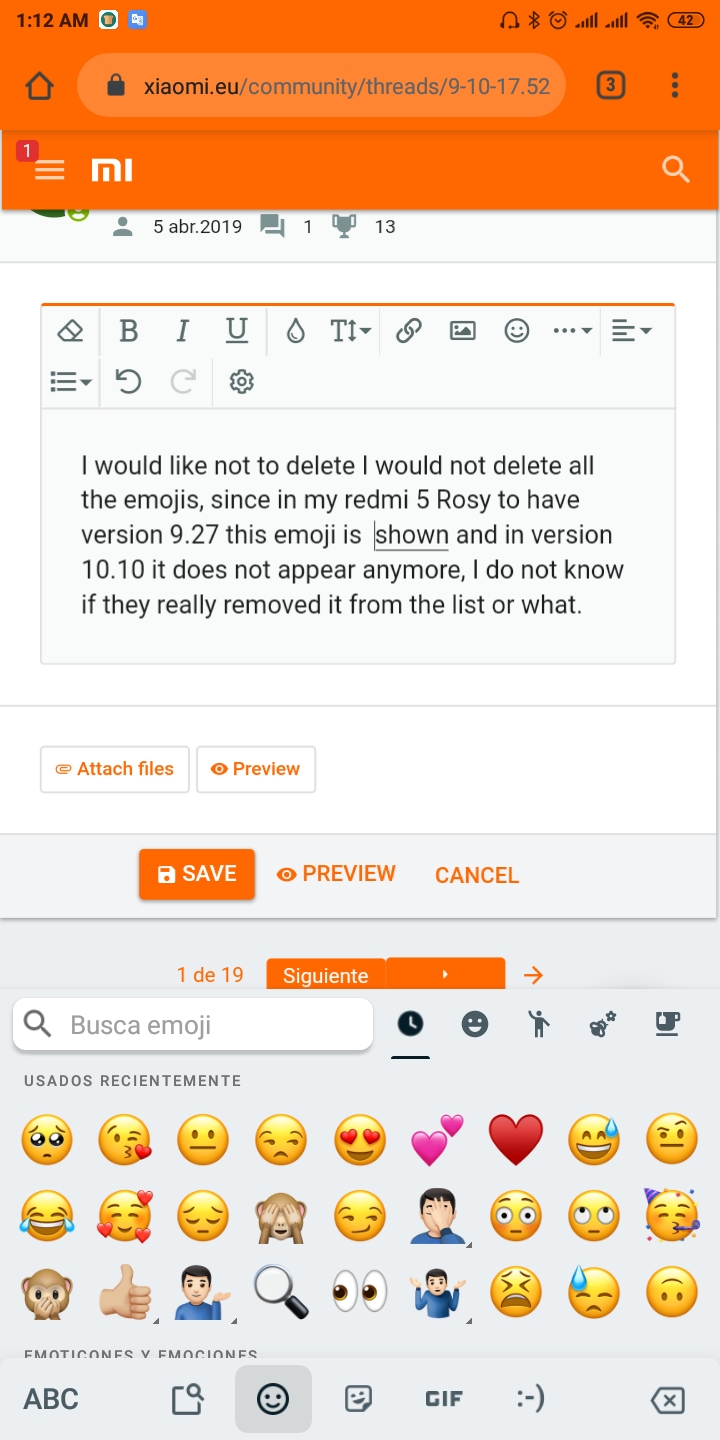This screenshot has width=720, height=1440.
Task: Tap the site search magnifier icon
Action: coord(676,169)
